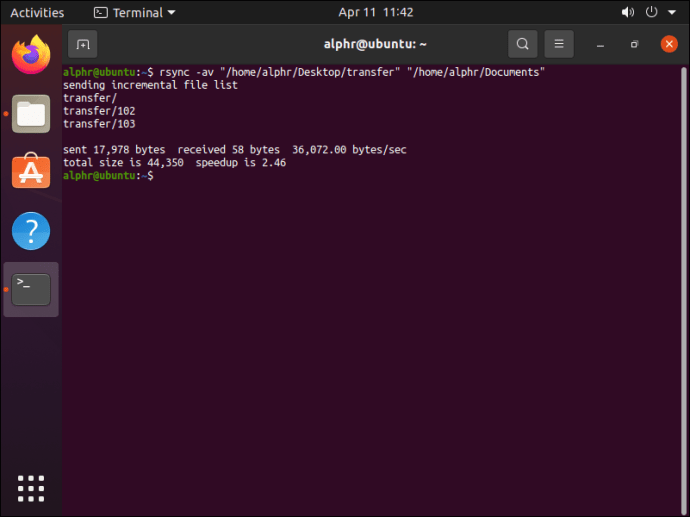
Task: Click the 'sending incremental file list' line
Action: pyautogui.click(x=150, y=85)
